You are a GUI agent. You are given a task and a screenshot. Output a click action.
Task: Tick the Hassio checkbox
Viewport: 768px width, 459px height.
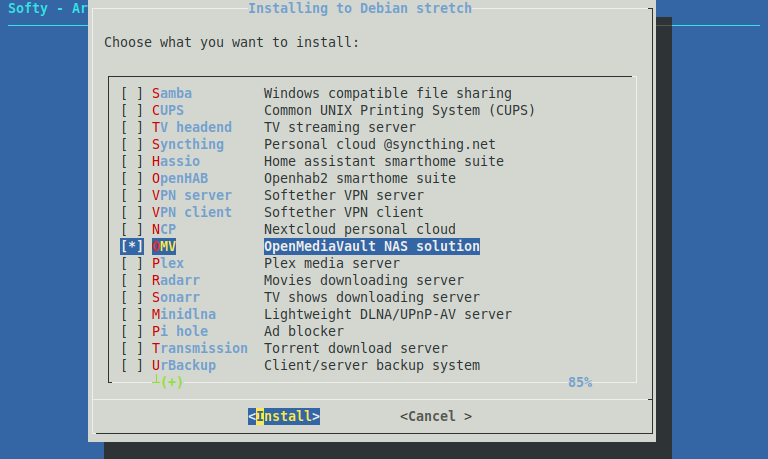132,161
